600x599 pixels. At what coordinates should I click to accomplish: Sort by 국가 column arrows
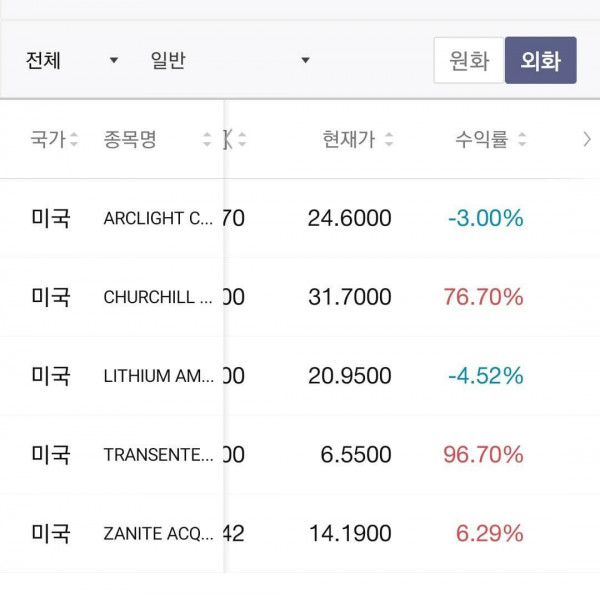tap(74, 139)
